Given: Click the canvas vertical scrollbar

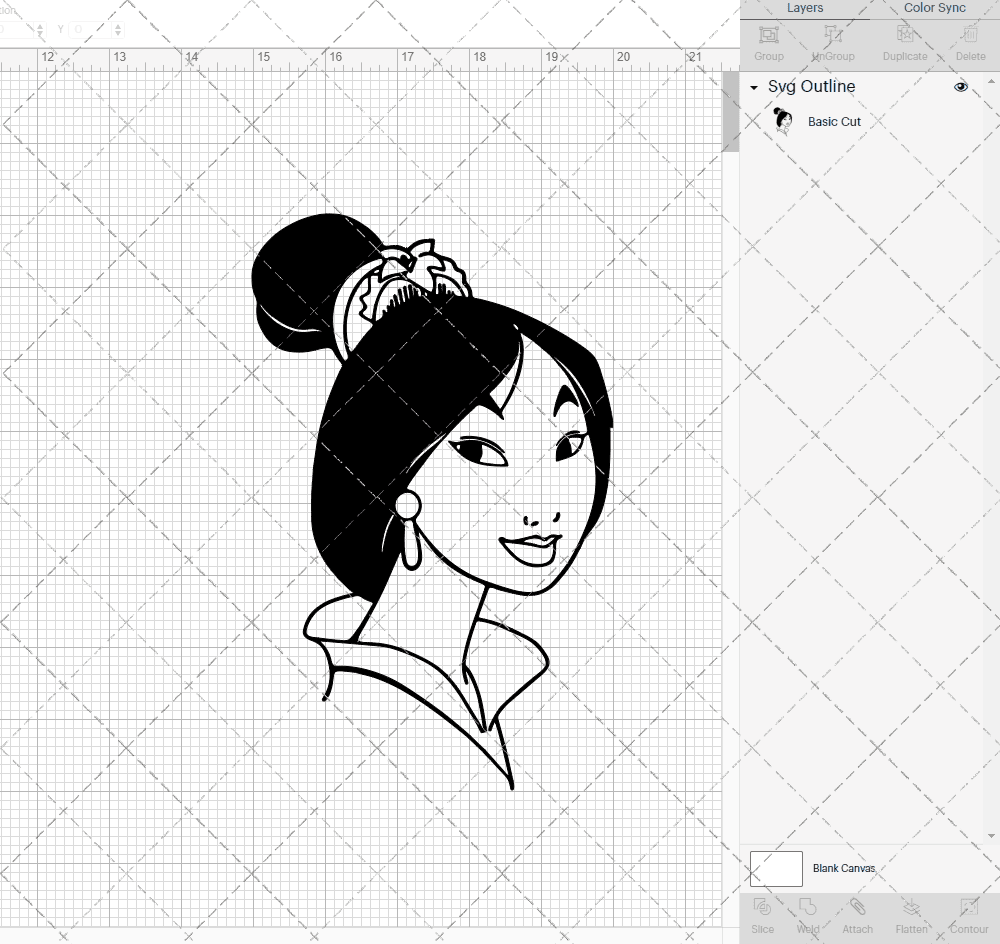Looking at the screenshot, I should point(731,112).
